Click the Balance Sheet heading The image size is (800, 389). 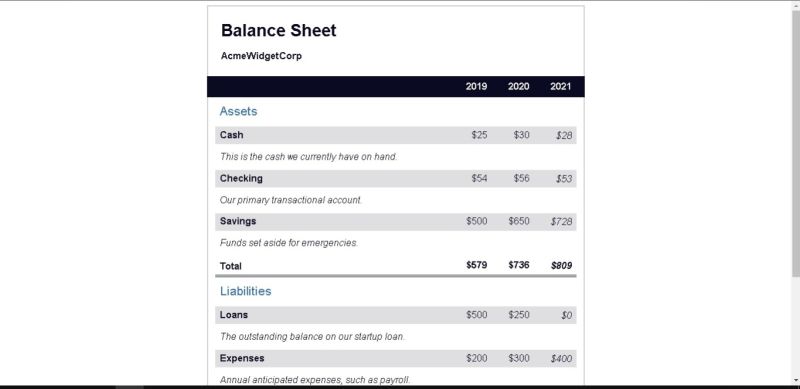[279, 31]
